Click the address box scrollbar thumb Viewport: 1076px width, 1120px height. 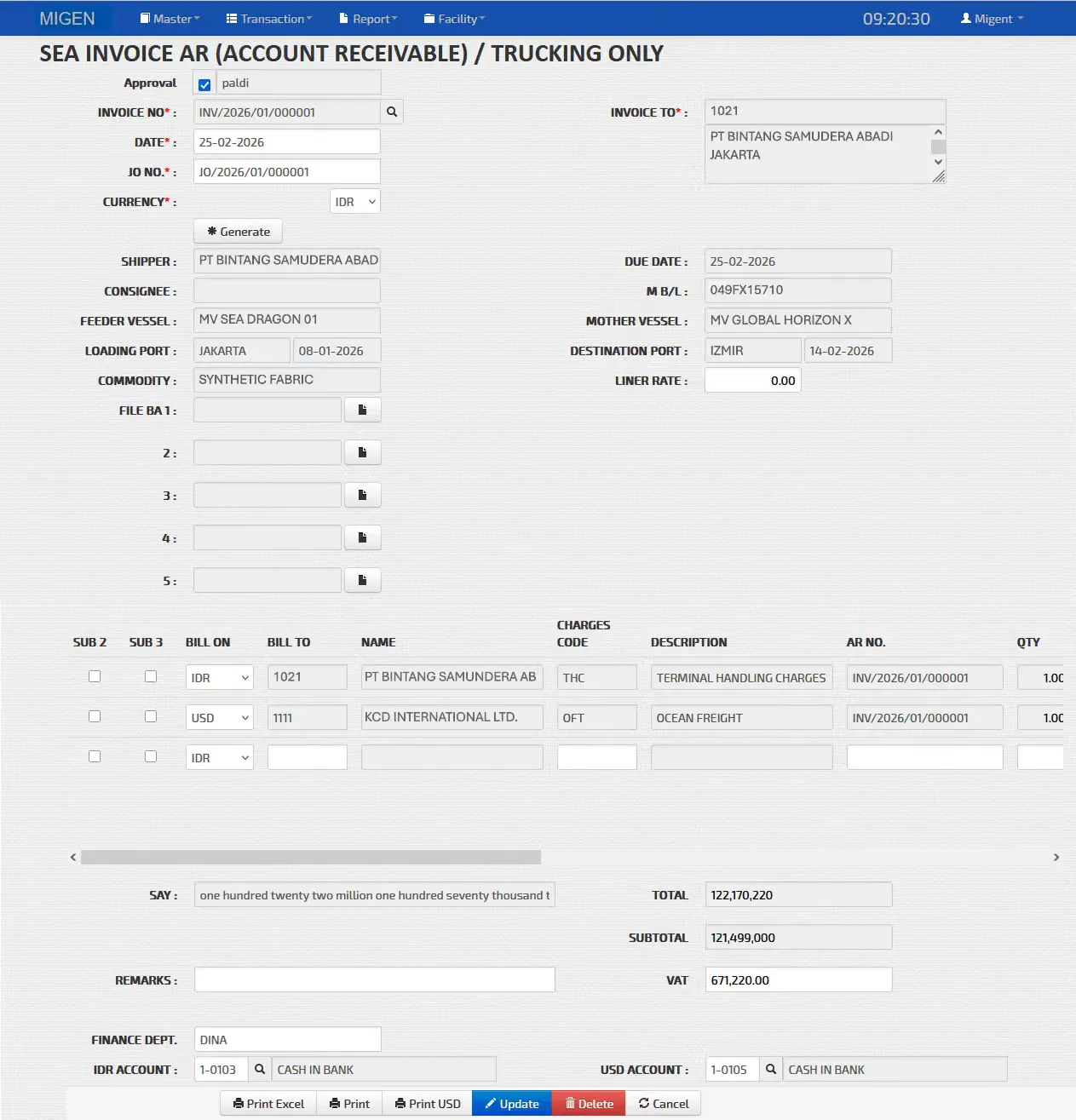click(x=939, y=146)
